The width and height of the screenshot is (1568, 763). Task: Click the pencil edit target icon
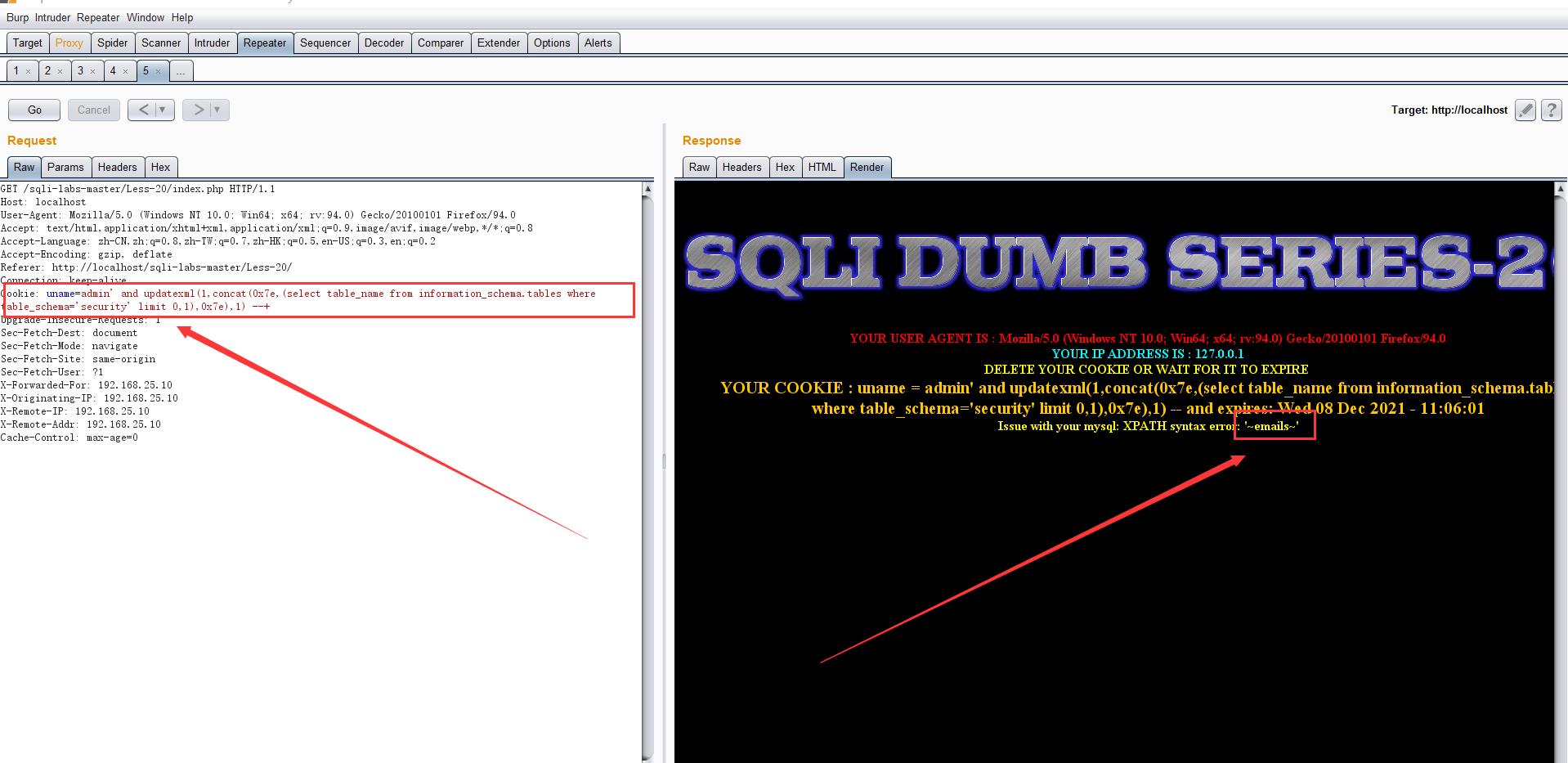[x=1525, y=110]
